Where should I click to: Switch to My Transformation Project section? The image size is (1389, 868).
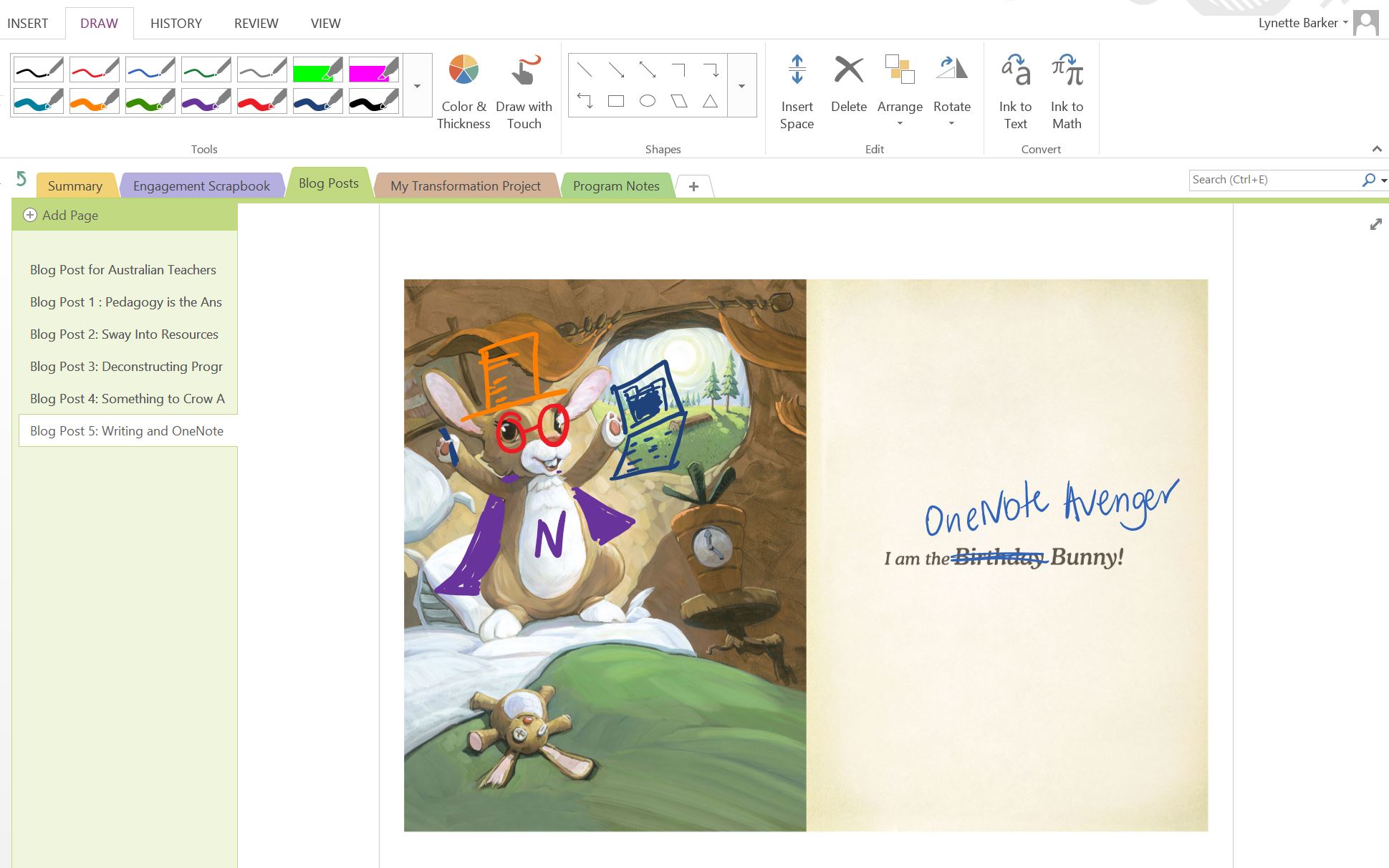coord(466,185)
